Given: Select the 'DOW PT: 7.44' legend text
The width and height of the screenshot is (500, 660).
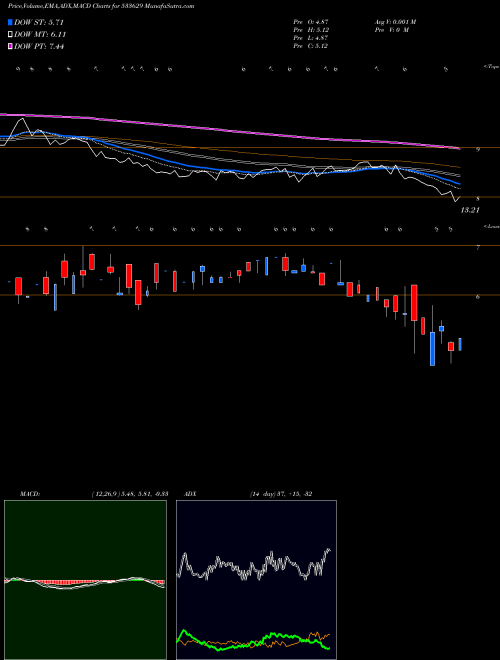Looking at the screenshot, I should (x=39, y=47).
